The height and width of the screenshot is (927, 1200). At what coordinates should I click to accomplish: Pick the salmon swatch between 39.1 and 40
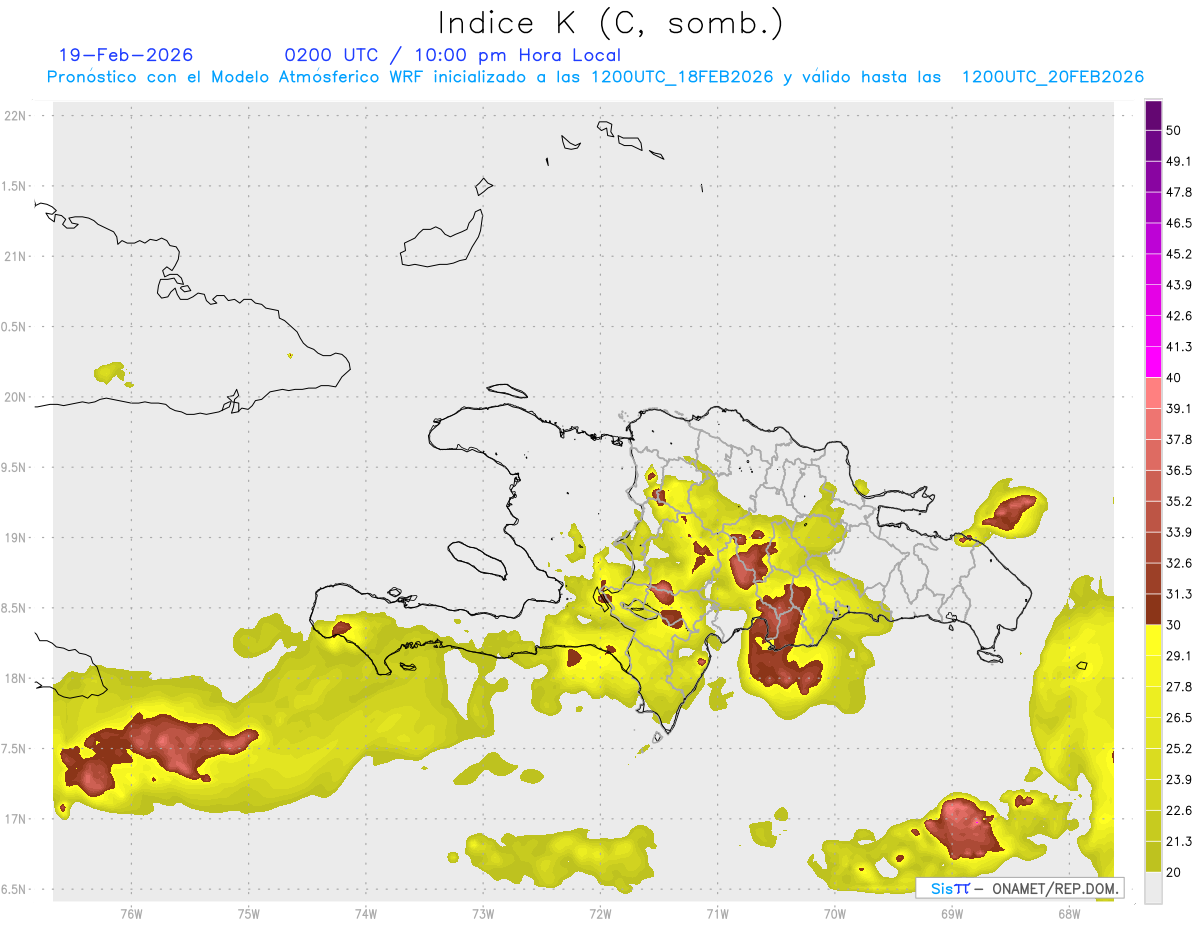click(1153, 393)
